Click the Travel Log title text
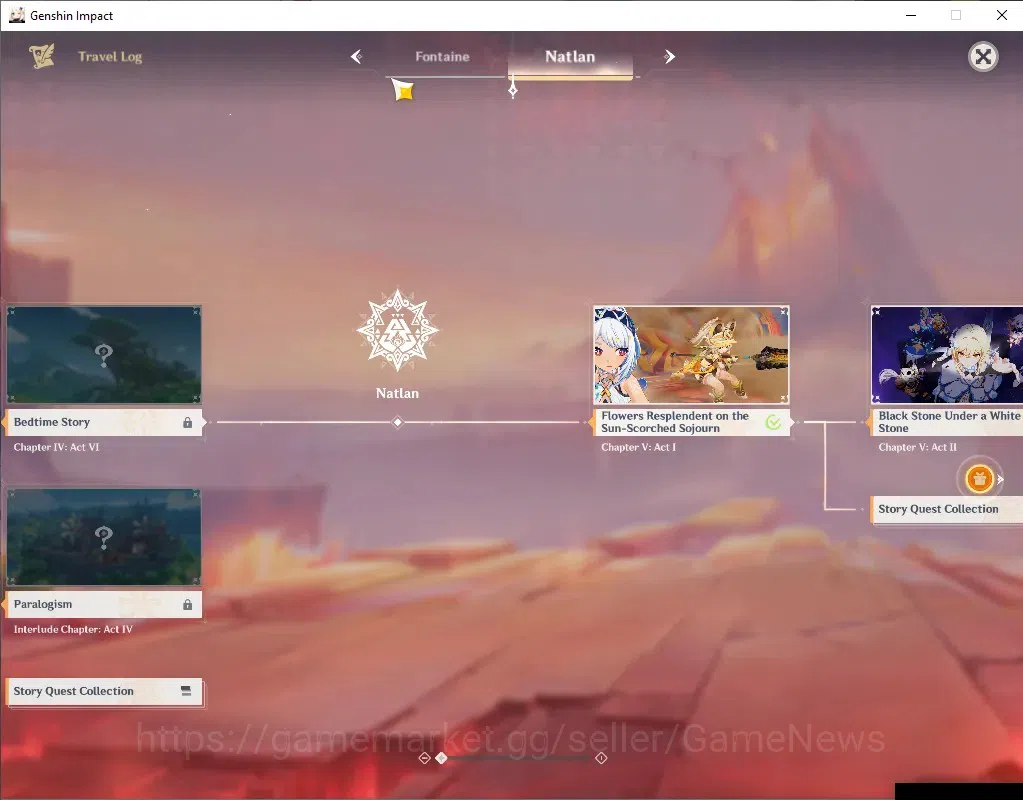 (110, 57)
